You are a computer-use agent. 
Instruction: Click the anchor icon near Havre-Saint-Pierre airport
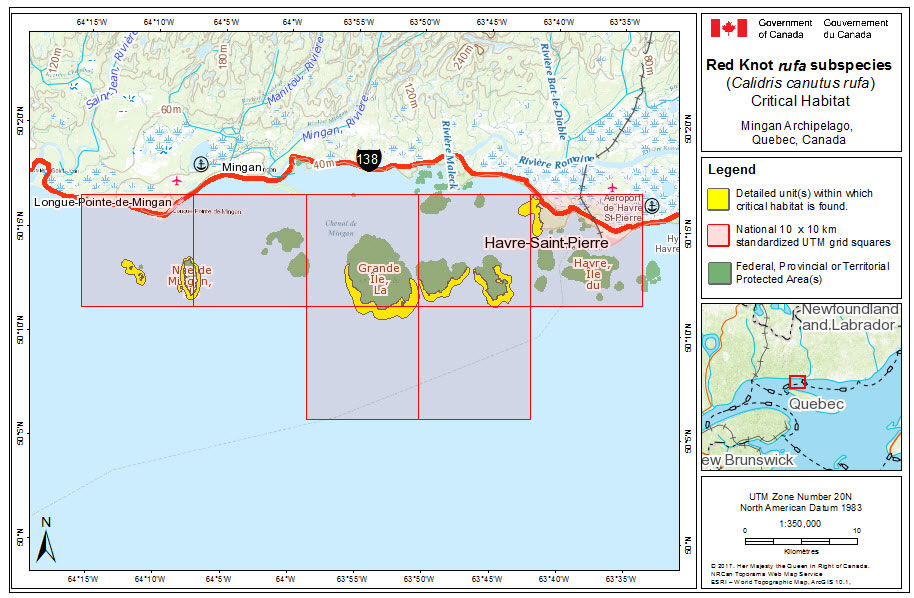(651, 205)
